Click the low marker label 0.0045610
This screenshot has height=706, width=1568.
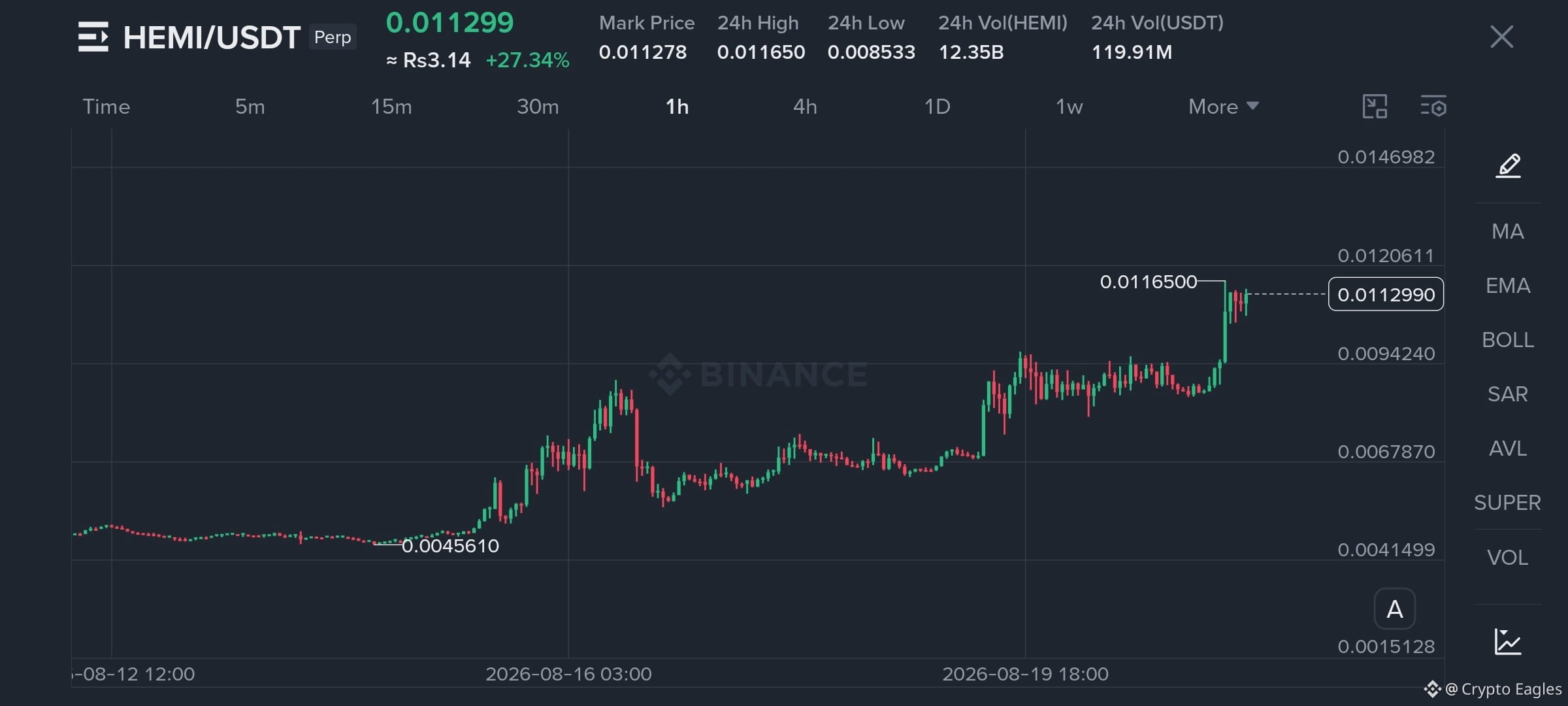(x=450, y=546)
